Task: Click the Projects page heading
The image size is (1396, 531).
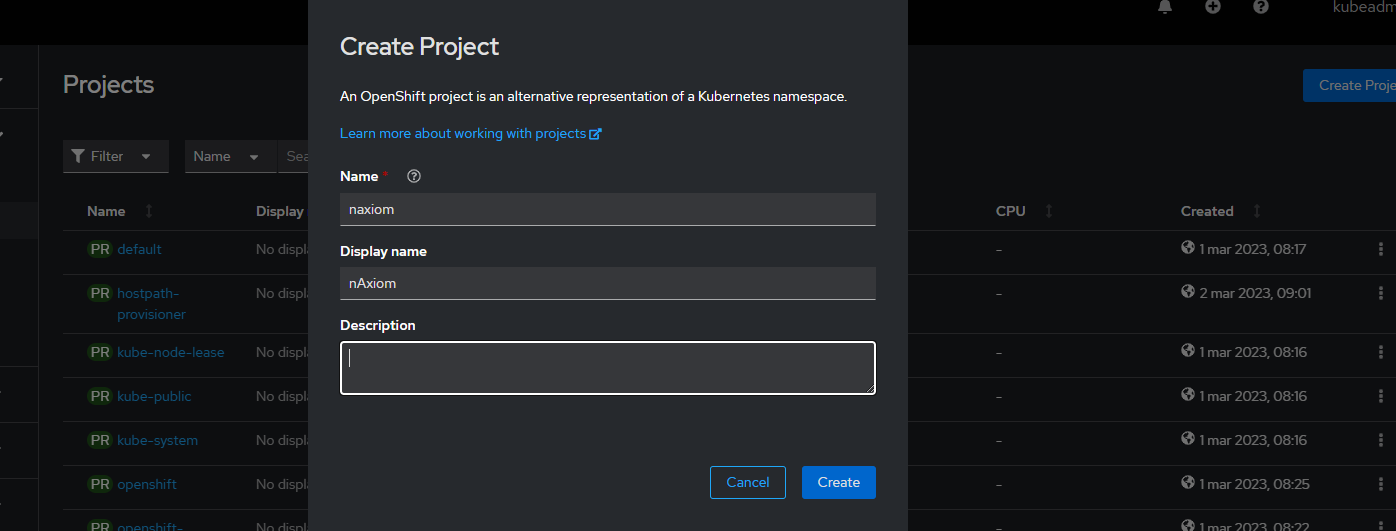Action: tap(109, 84)
